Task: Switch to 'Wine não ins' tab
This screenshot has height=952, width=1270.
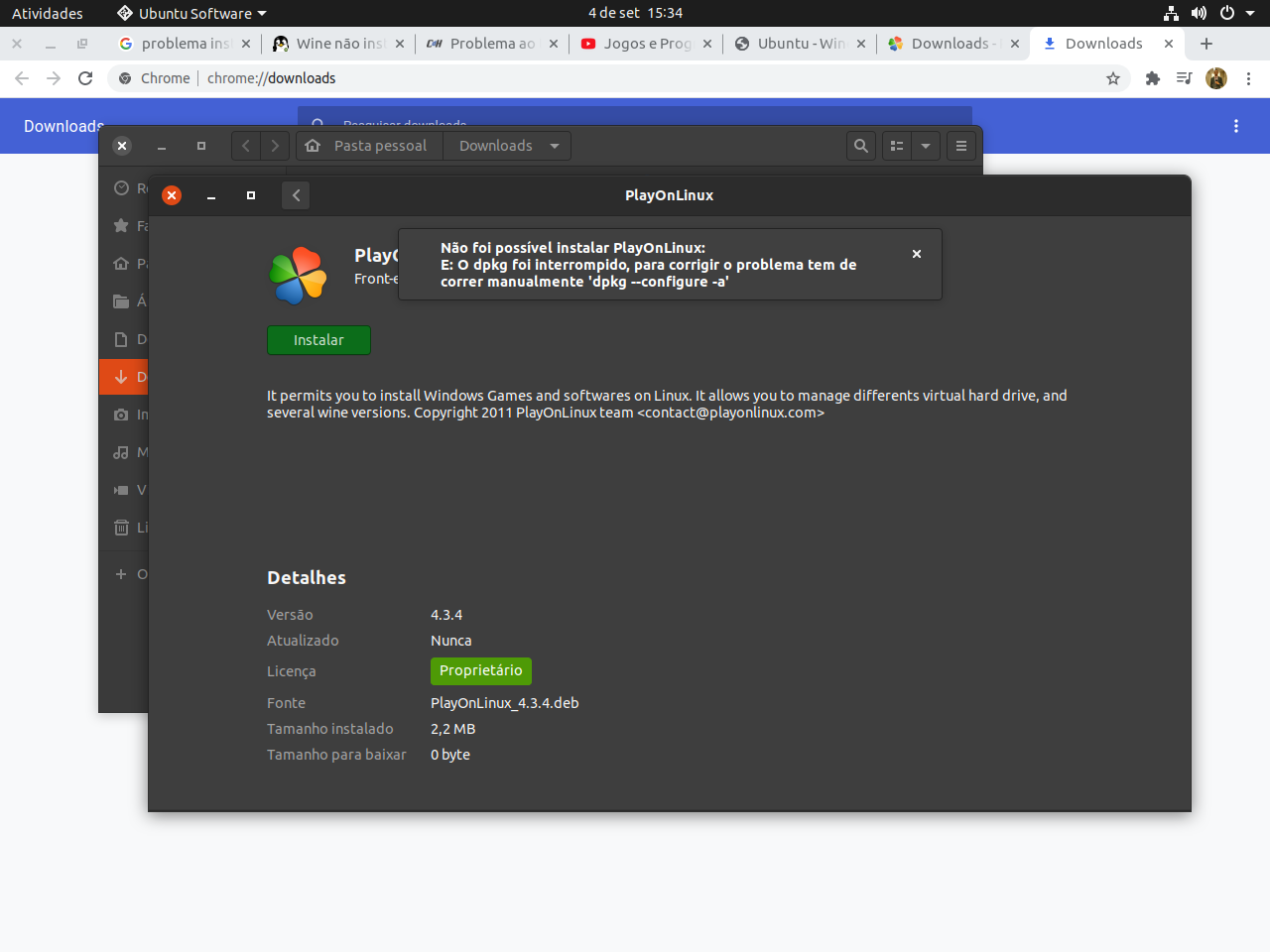Action: click(338, 44)
